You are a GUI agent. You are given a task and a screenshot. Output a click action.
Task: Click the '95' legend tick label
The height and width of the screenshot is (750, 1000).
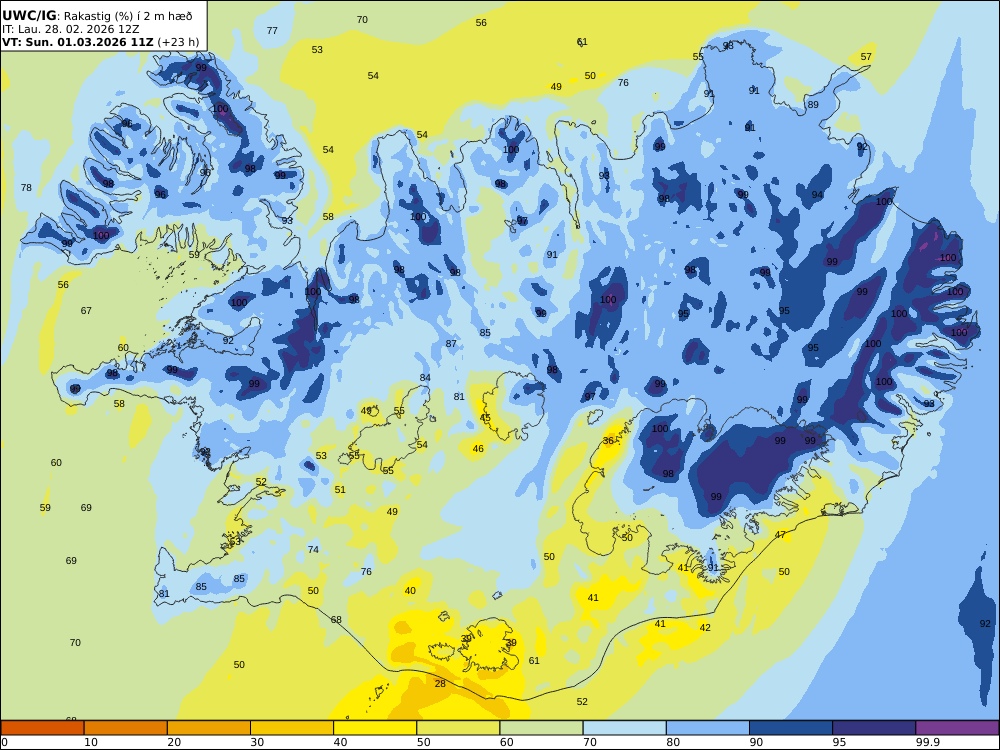[839, 742]
